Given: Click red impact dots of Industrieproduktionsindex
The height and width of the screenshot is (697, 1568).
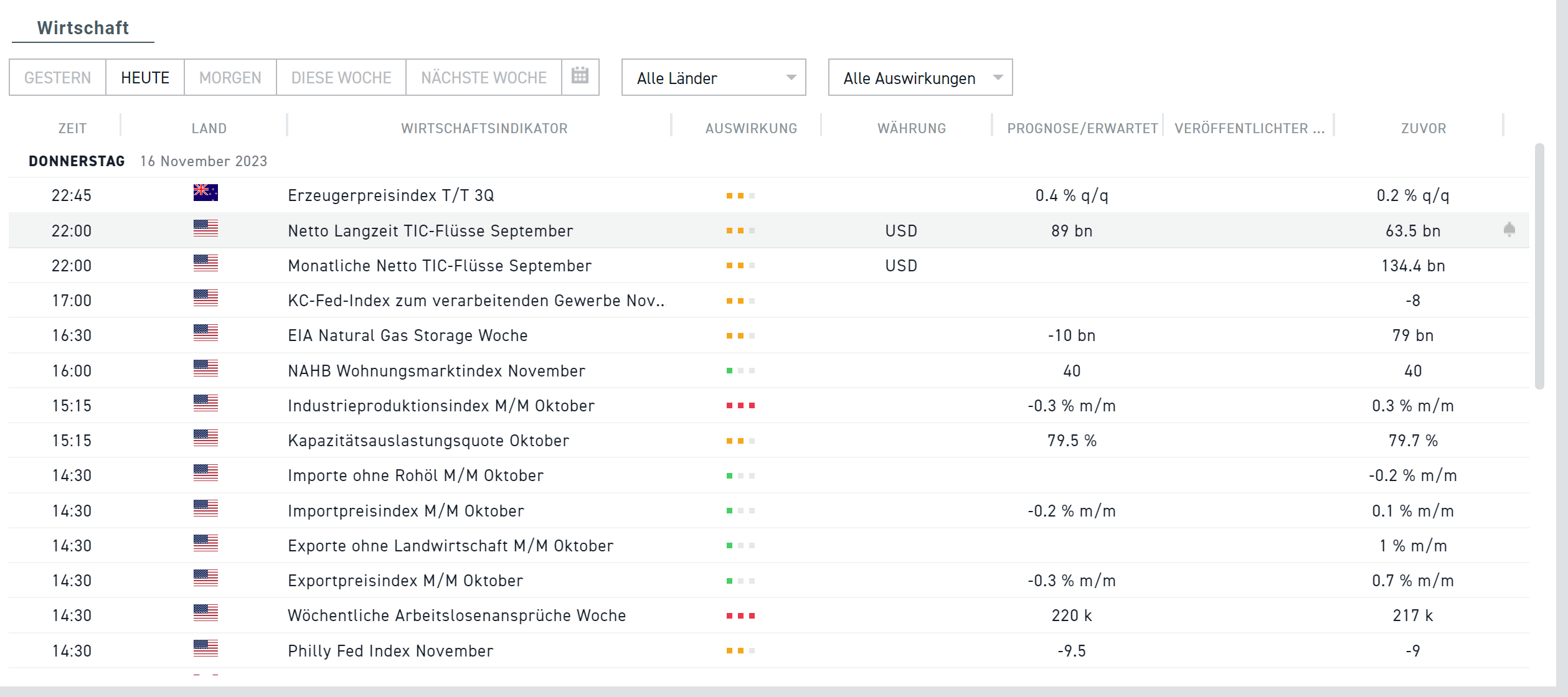Looking at the screenshot, I should pos(740,405).
